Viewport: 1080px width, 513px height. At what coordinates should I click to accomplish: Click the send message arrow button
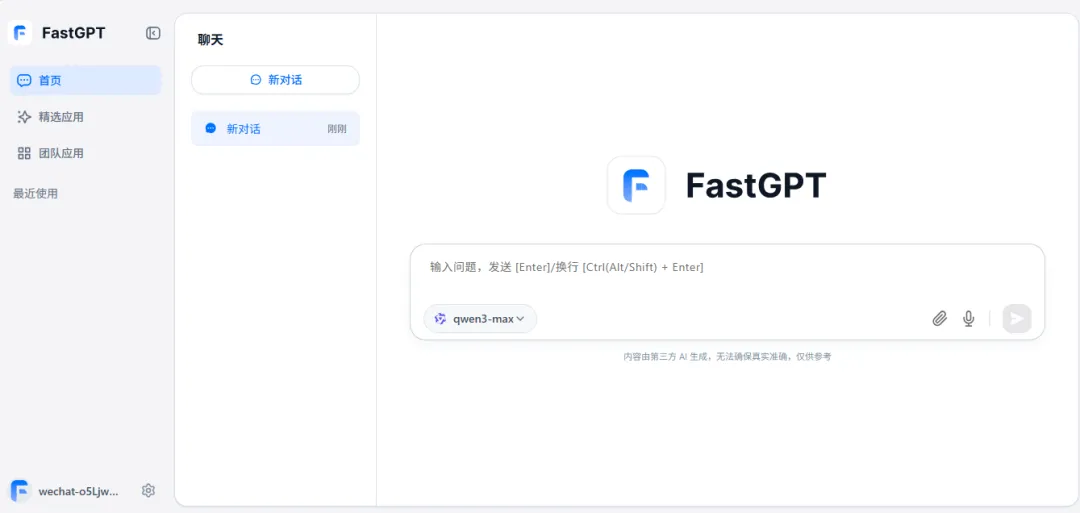point(1017,318)
